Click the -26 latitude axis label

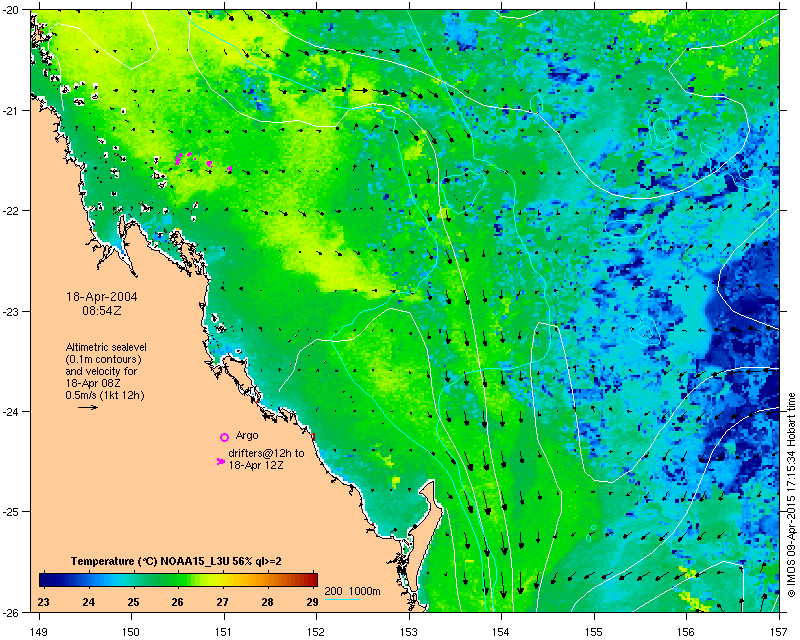[11, 612]
